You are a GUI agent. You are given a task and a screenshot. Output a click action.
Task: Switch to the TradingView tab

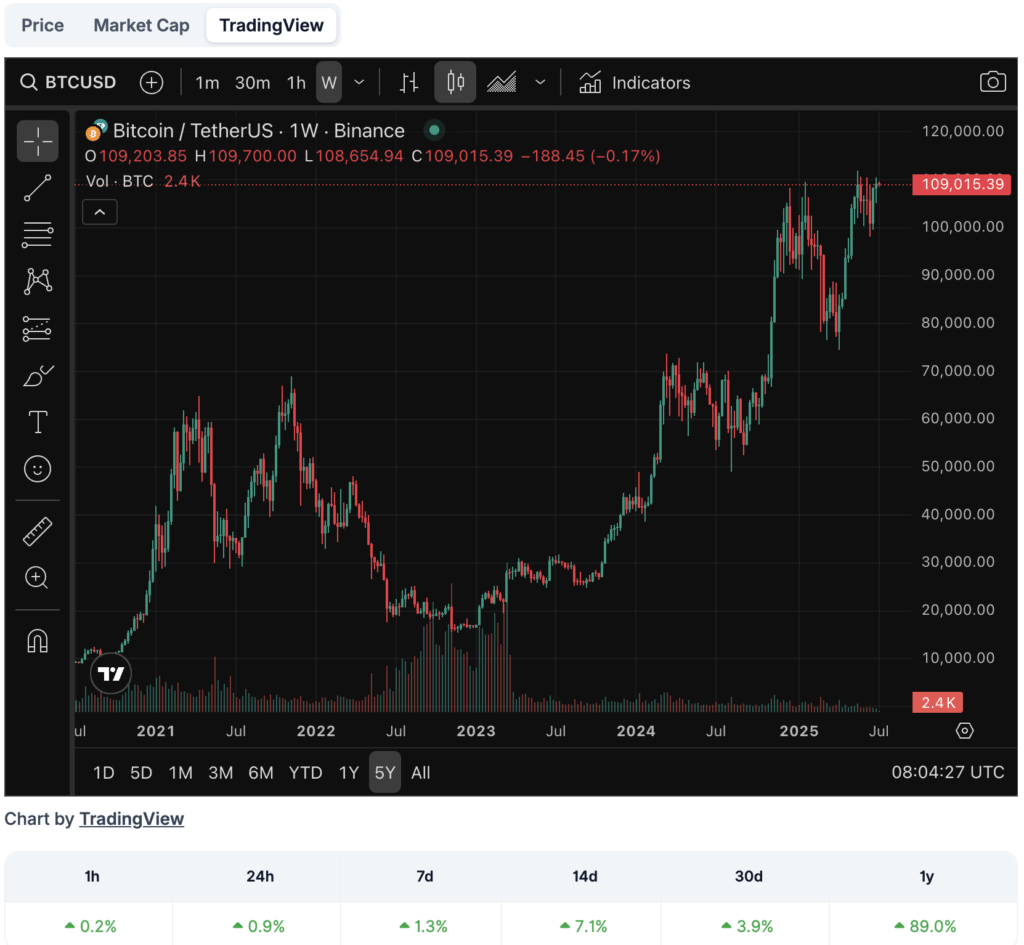point(271,25)
